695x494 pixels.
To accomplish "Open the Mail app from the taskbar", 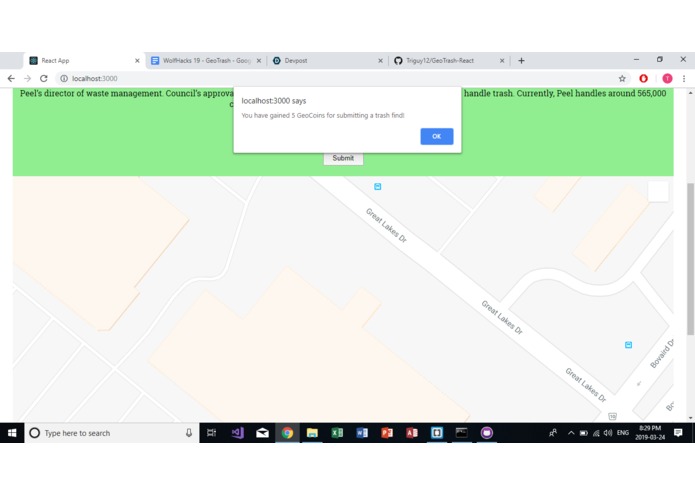I will pos(262,433).
